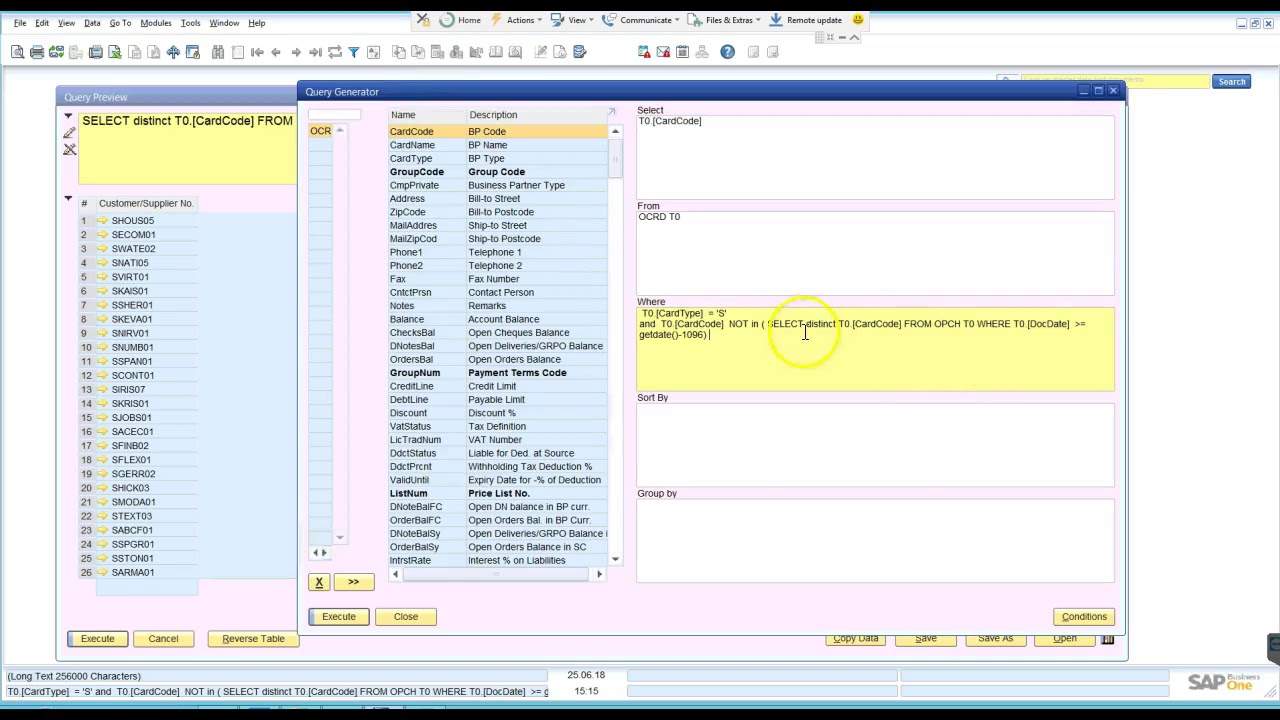This screenshot has height=720, width=1280.
Task: Click the Print toolbar icon
Action: (37, 52)
